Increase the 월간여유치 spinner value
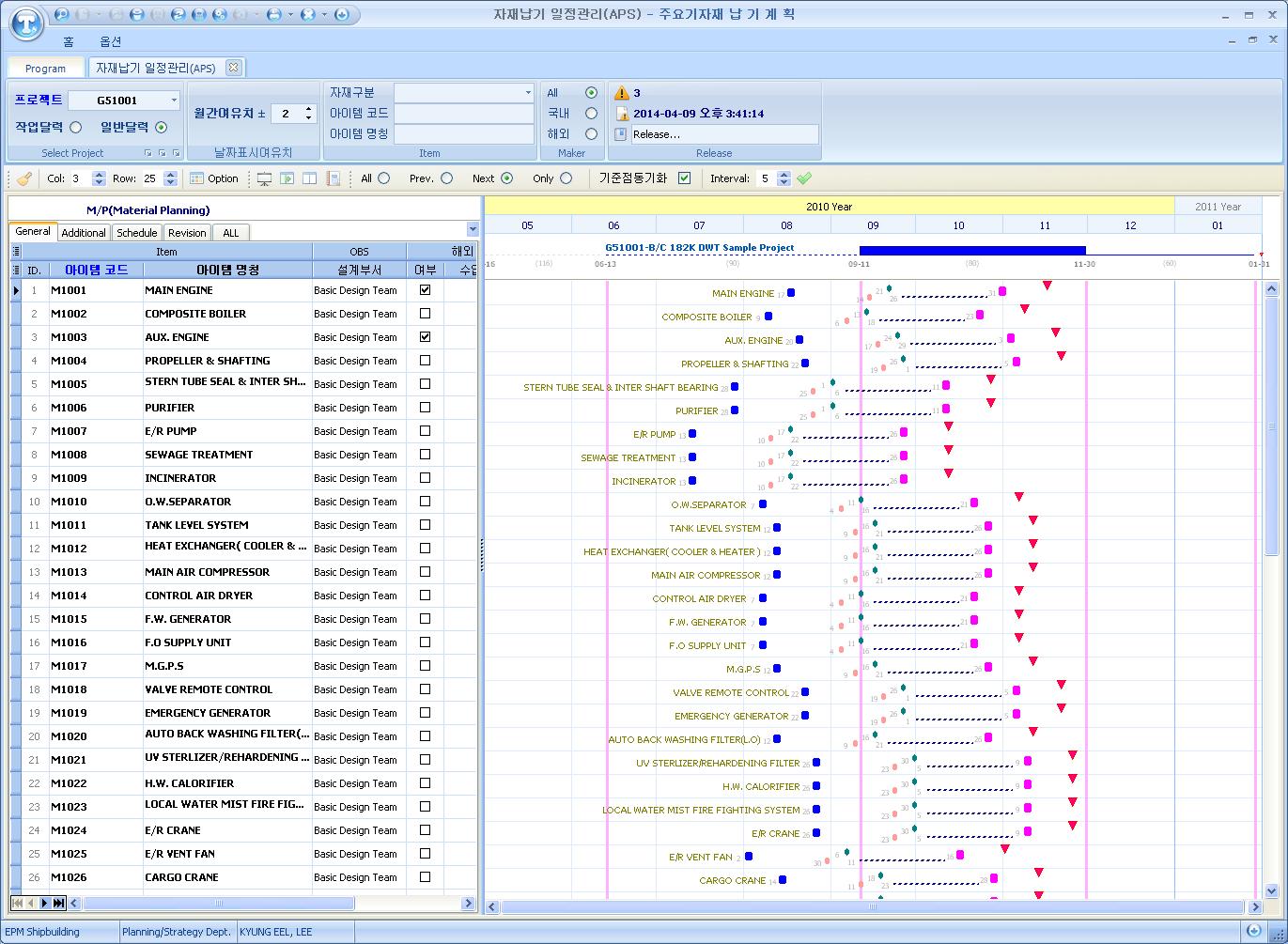Viewport: 1288px width, 944px height. click(x=309, y=109)
